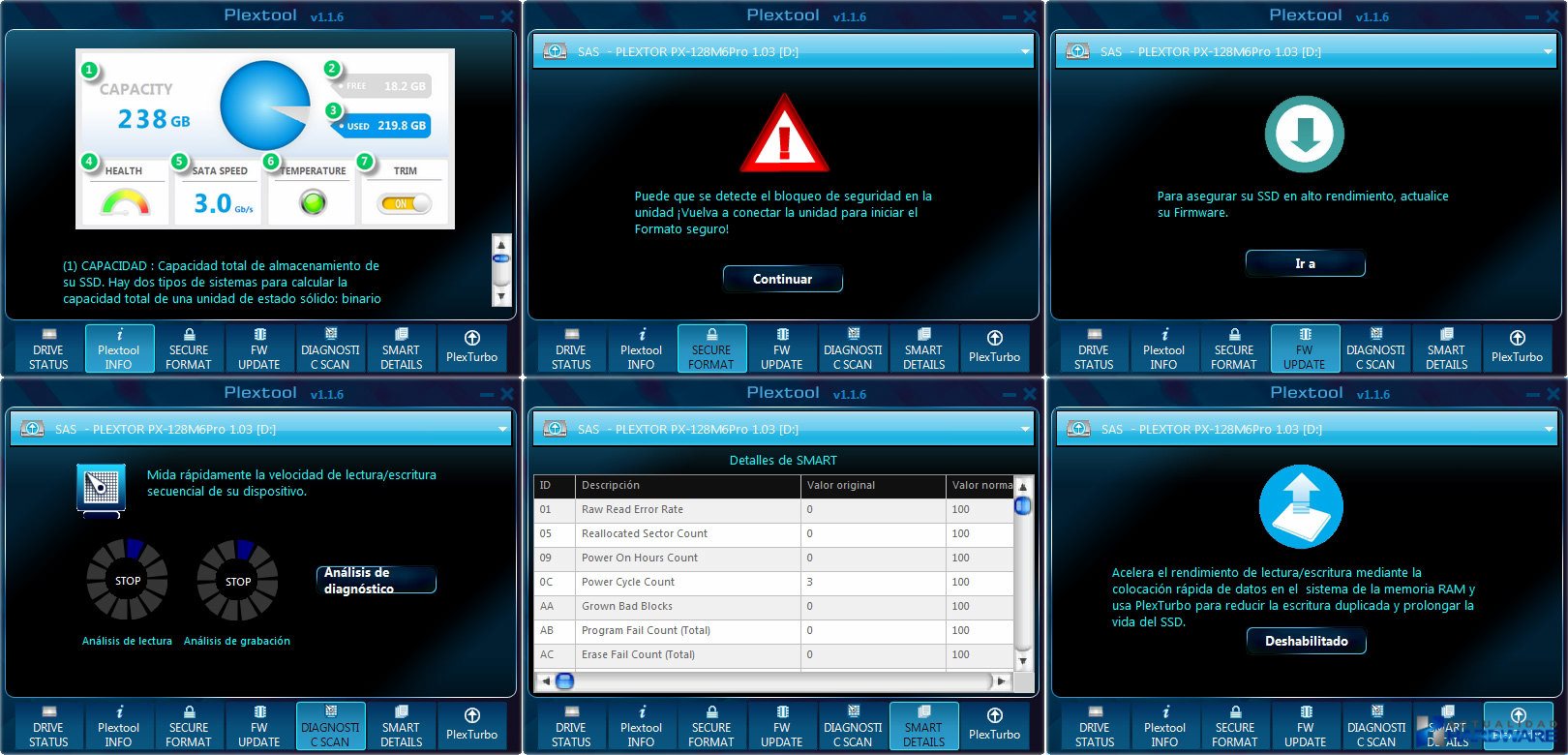The width and height of the screenshot is (1568, 755).
Task: Toggle the TRIM ON switch
Action: coord(406,203)
